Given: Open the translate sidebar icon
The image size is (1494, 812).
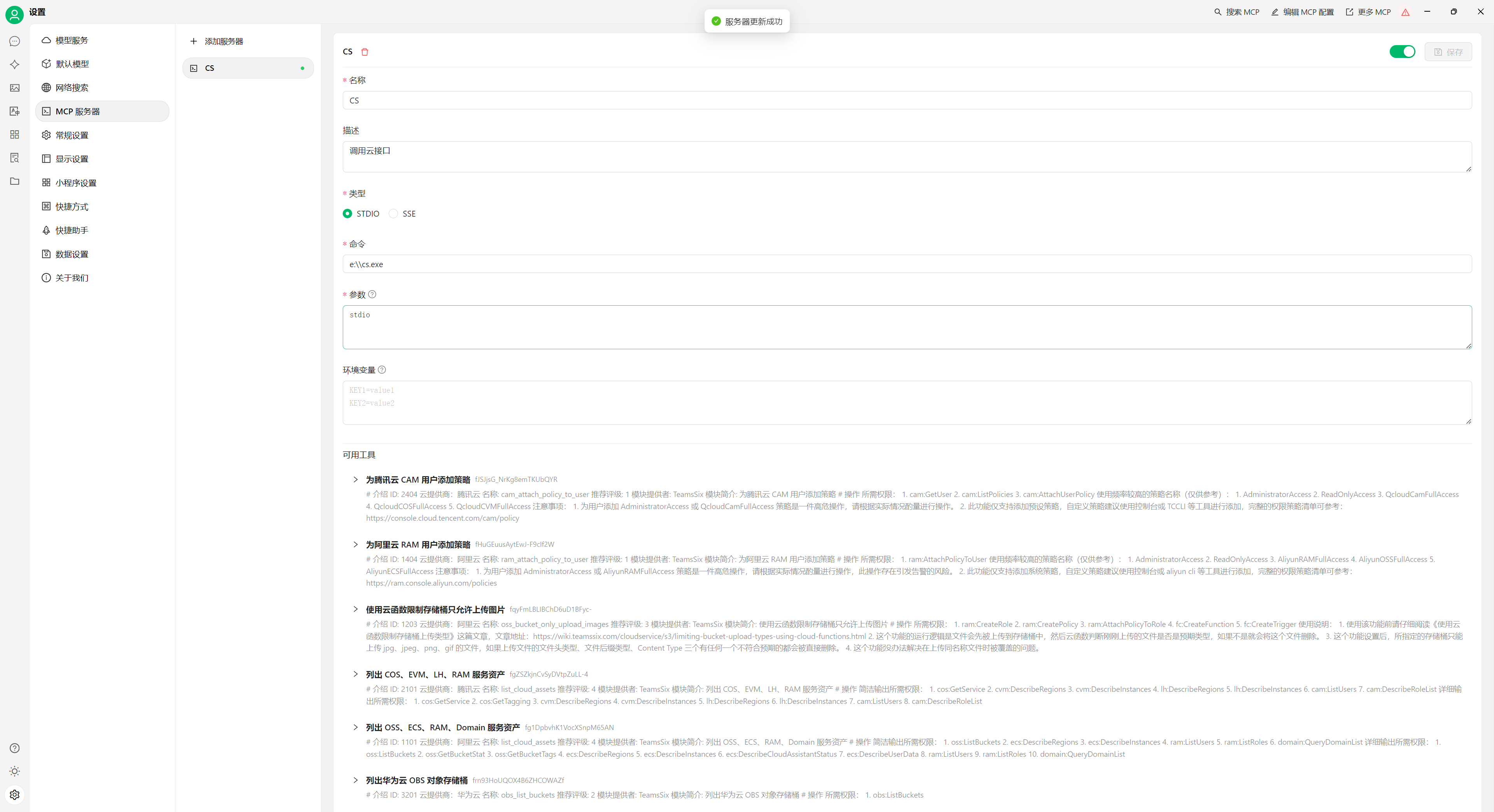Looking at the screenshot, I should point(14,111).
